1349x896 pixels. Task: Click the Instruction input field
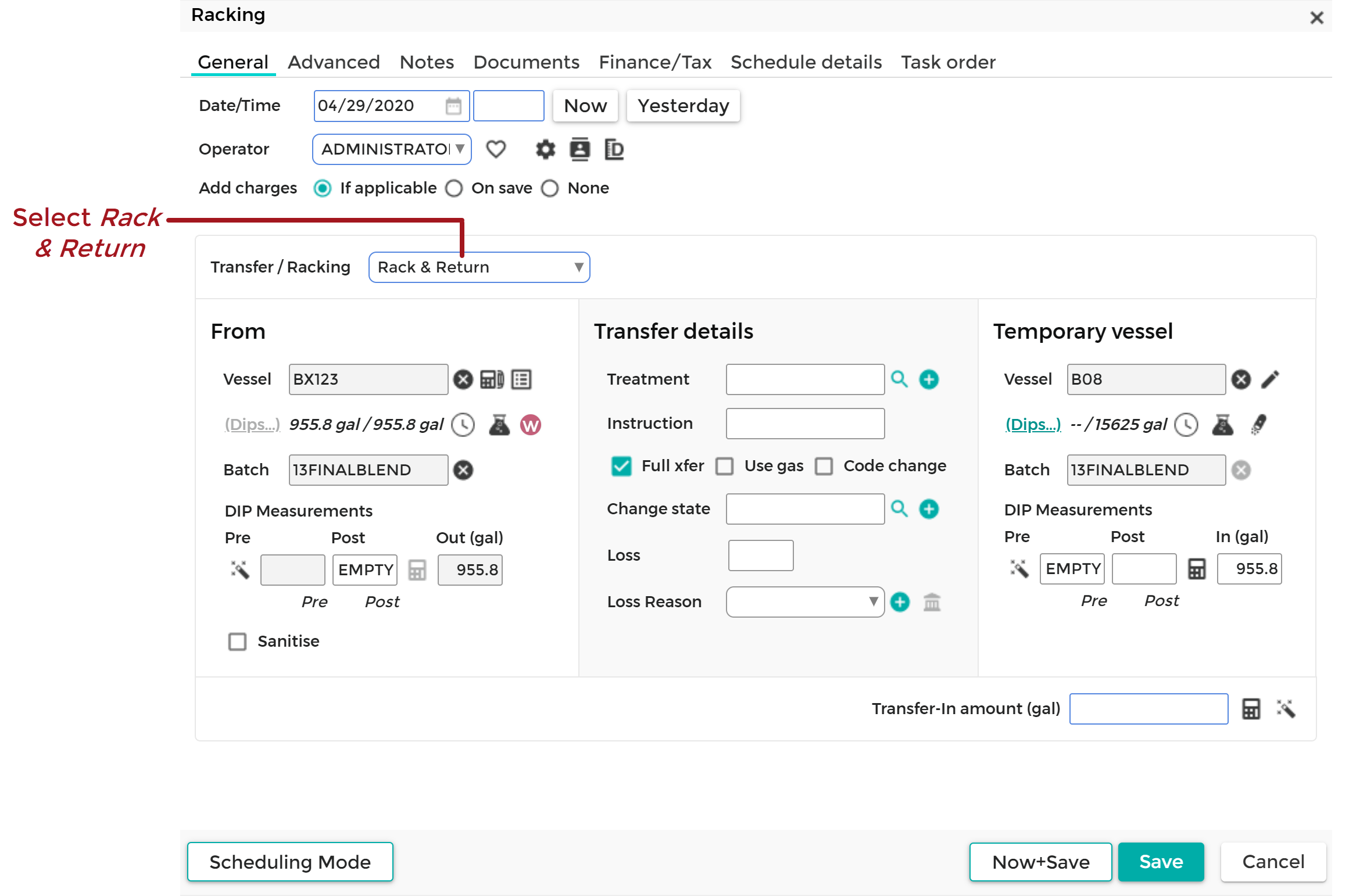coord(805,424)
